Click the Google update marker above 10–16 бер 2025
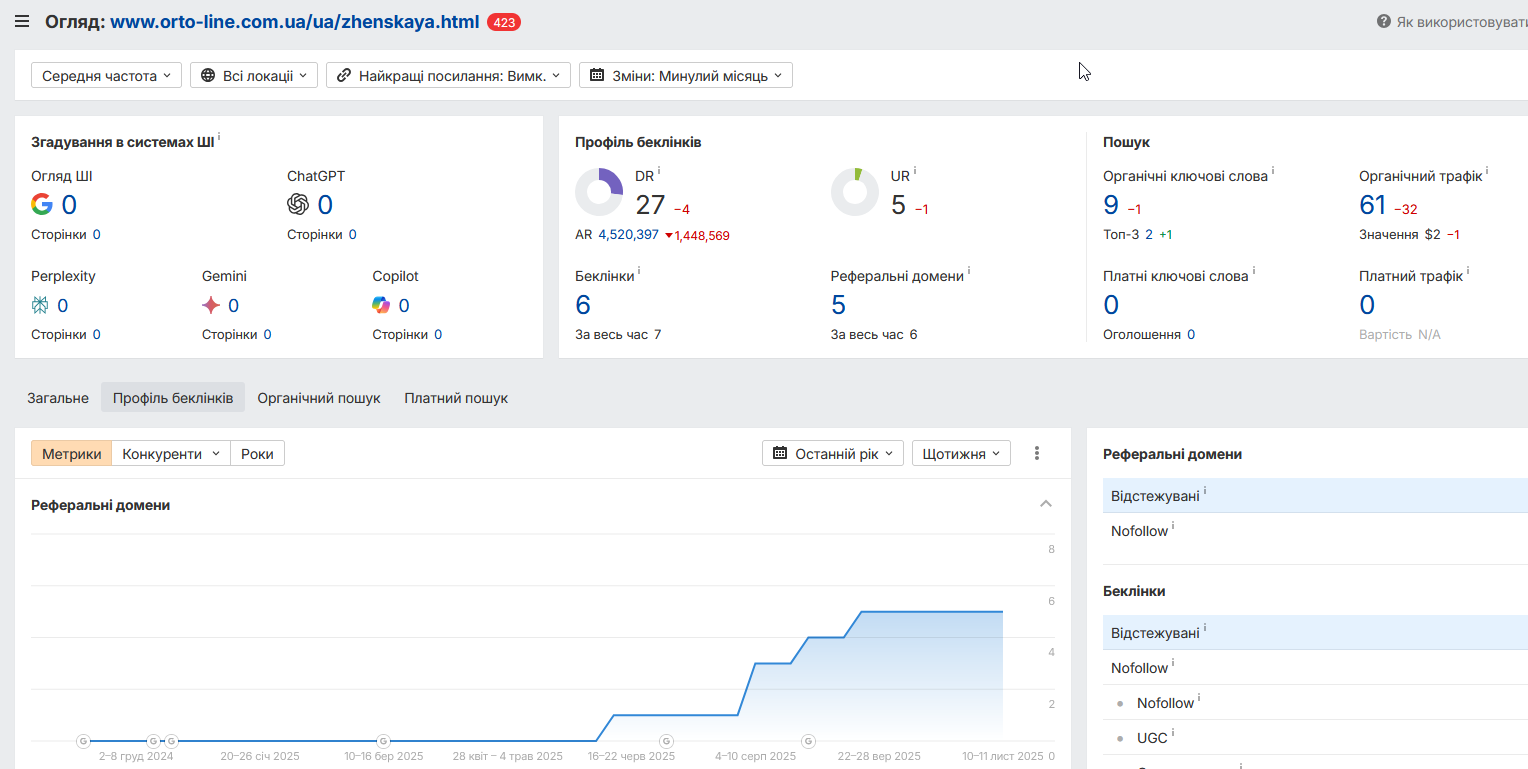The height and width of the screenshot is (769, 1528). [x=383, y=741]
